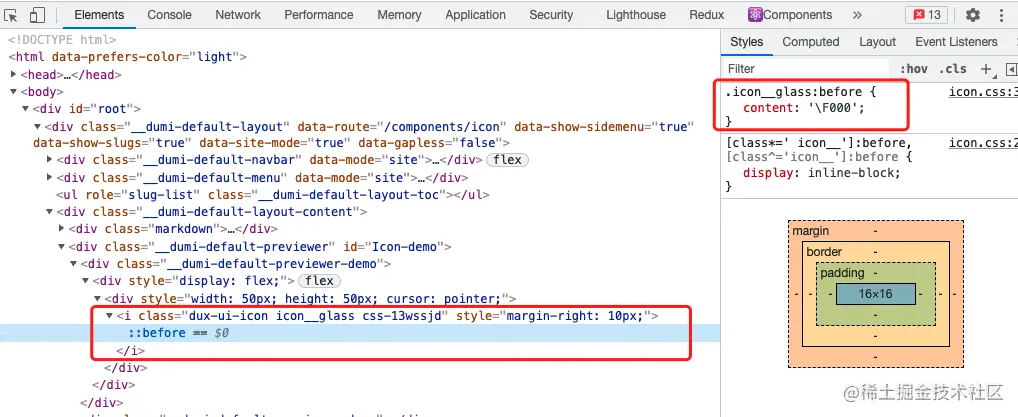
Task: Open DevTools settings gear
Action: point(972,15)
